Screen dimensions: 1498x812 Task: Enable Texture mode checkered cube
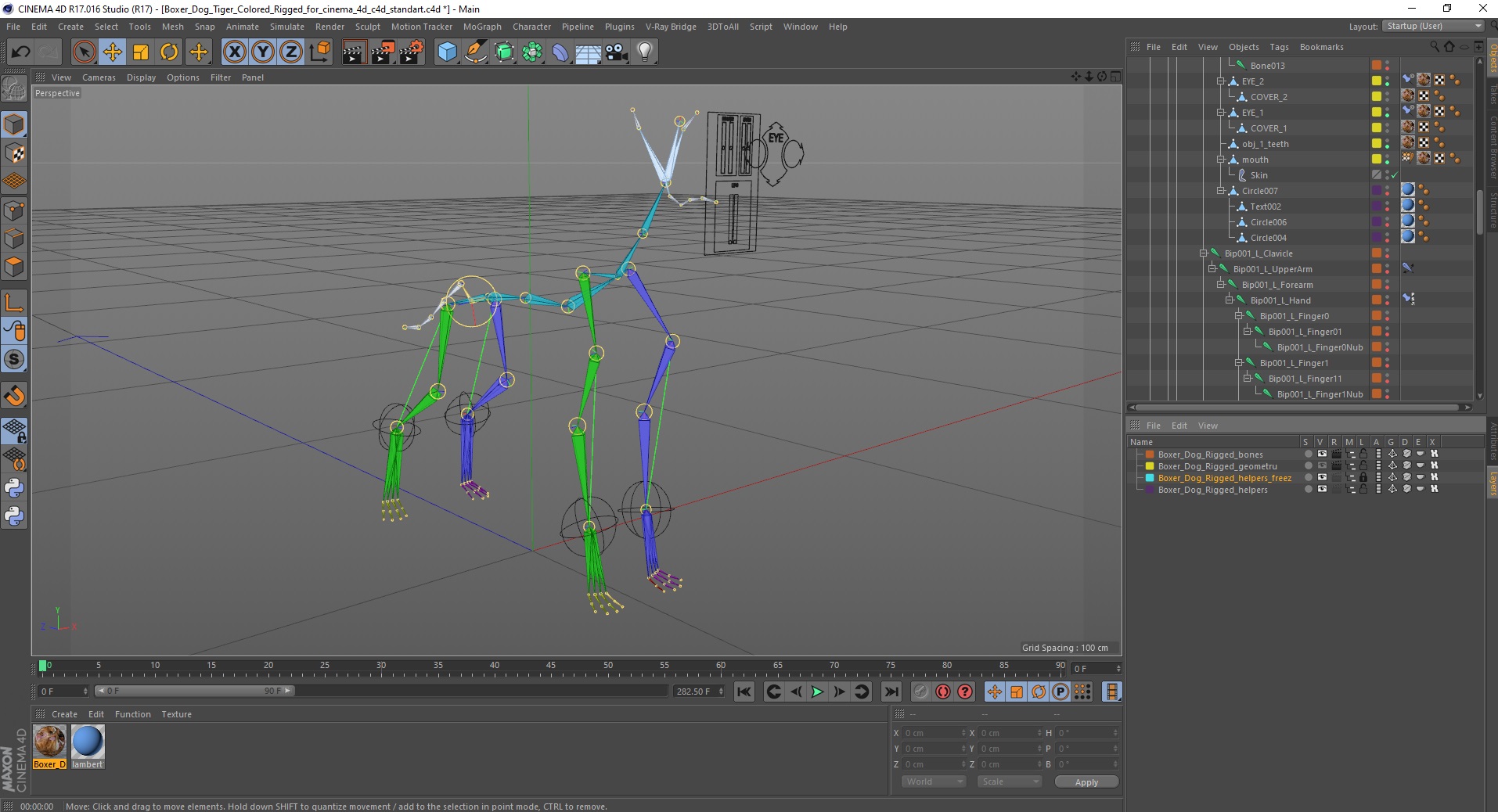(x=14, y=153)
